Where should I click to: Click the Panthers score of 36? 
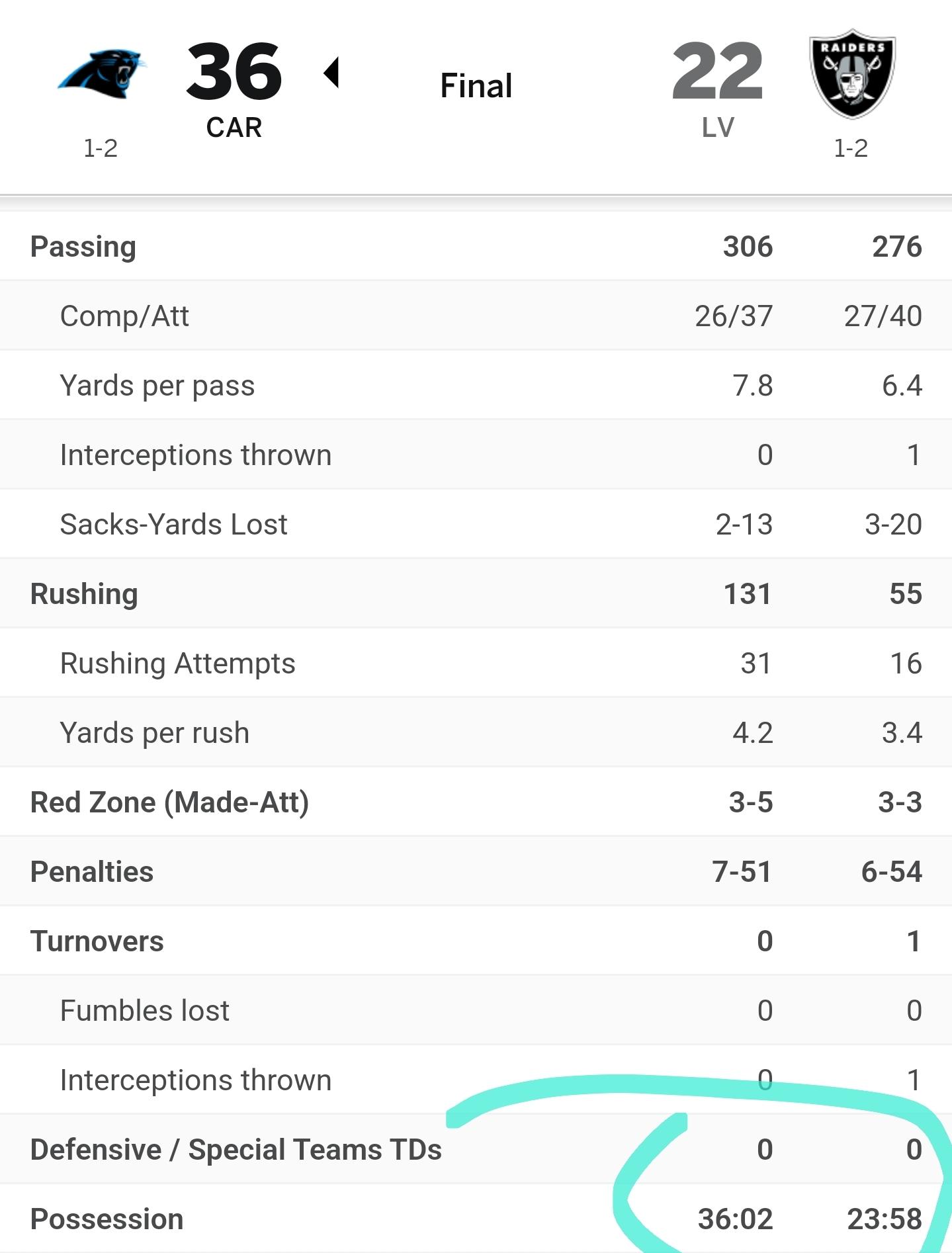coord(234,71)
